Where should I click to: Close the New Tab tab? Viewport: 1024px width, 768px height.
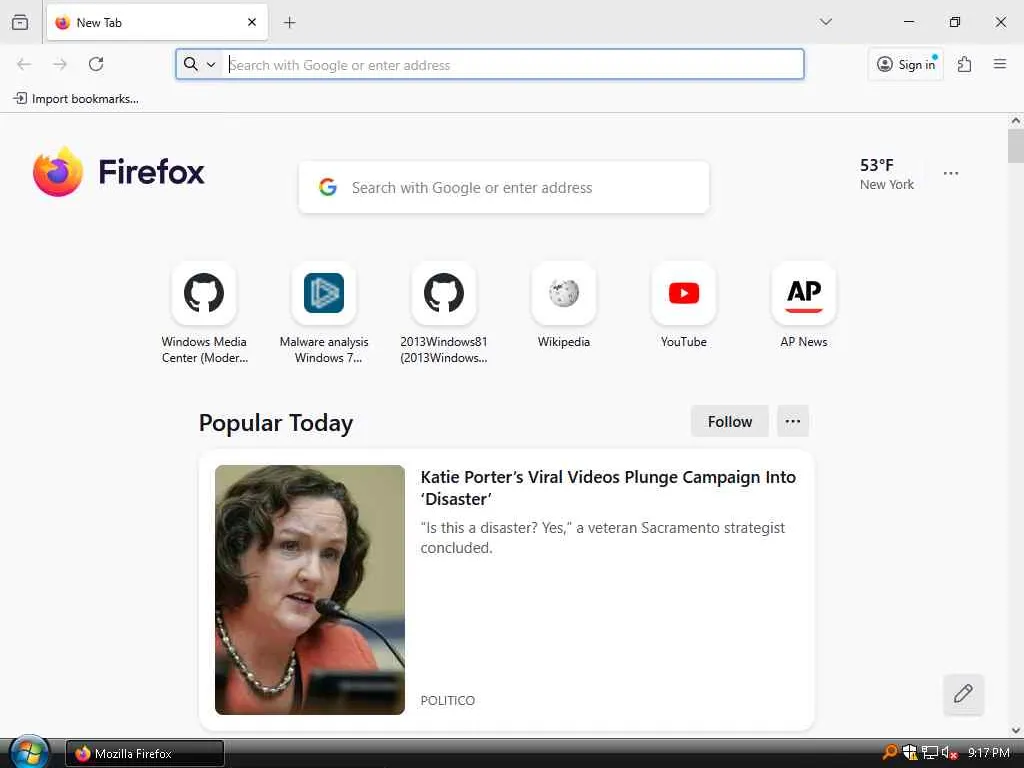[x=252, y=22]
